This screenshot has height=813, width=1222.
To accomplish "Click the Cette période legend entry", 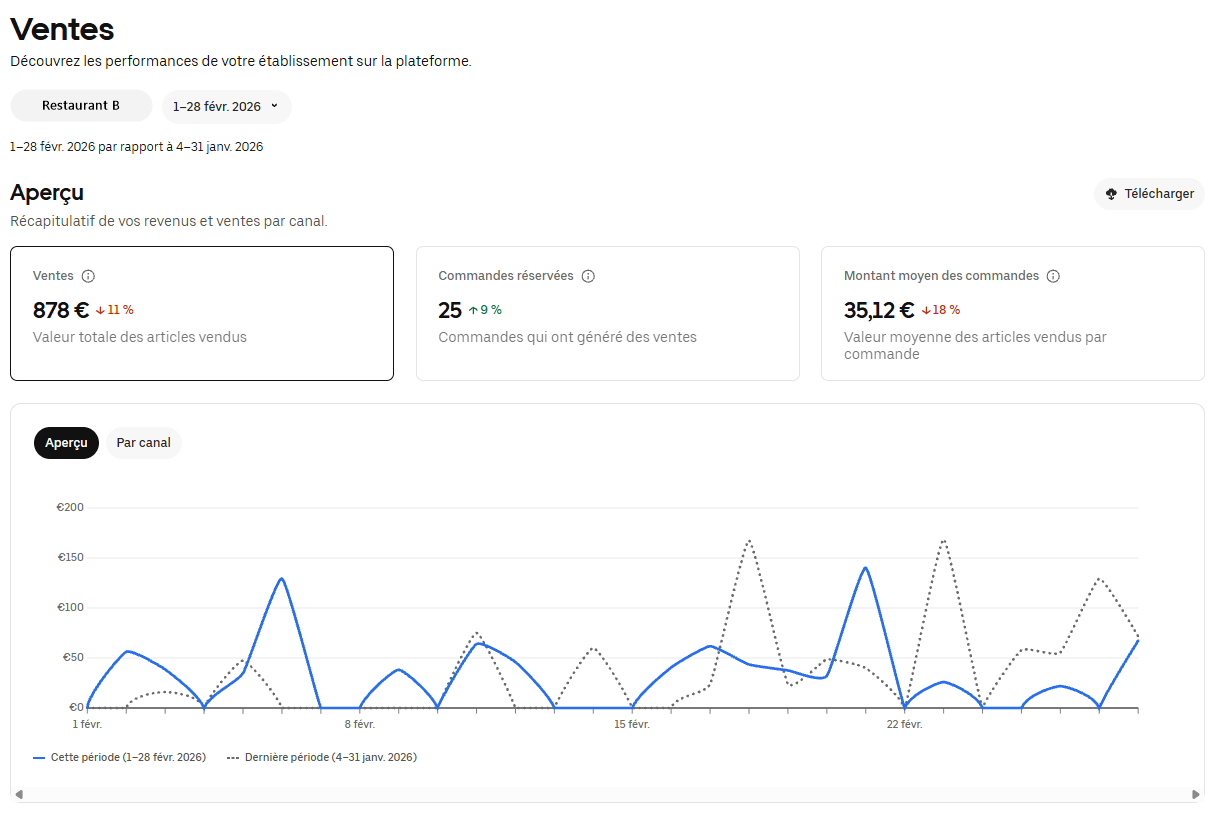I will pos(119,758).
